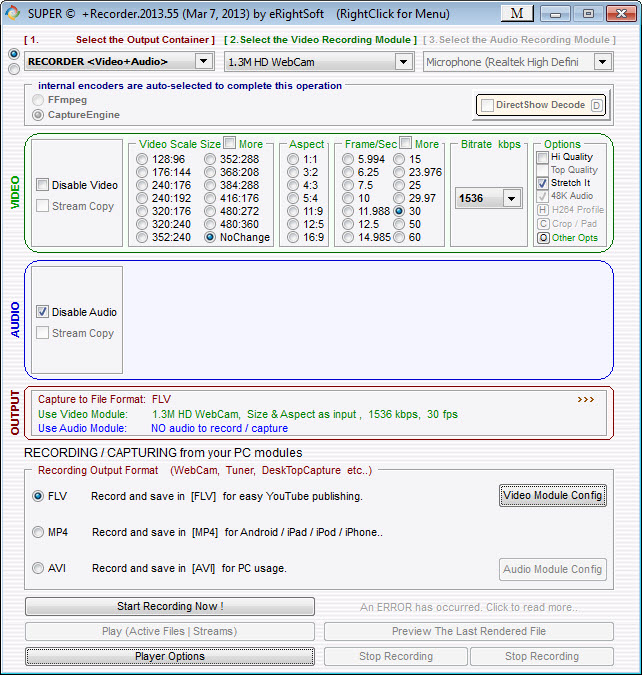Select the upper mode radio button at top left
This screenshot has width=642, height=675.
coord(14,54)
